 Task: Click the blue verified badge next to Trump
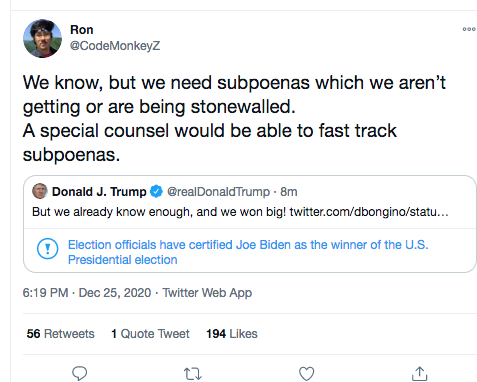[156, 191]
